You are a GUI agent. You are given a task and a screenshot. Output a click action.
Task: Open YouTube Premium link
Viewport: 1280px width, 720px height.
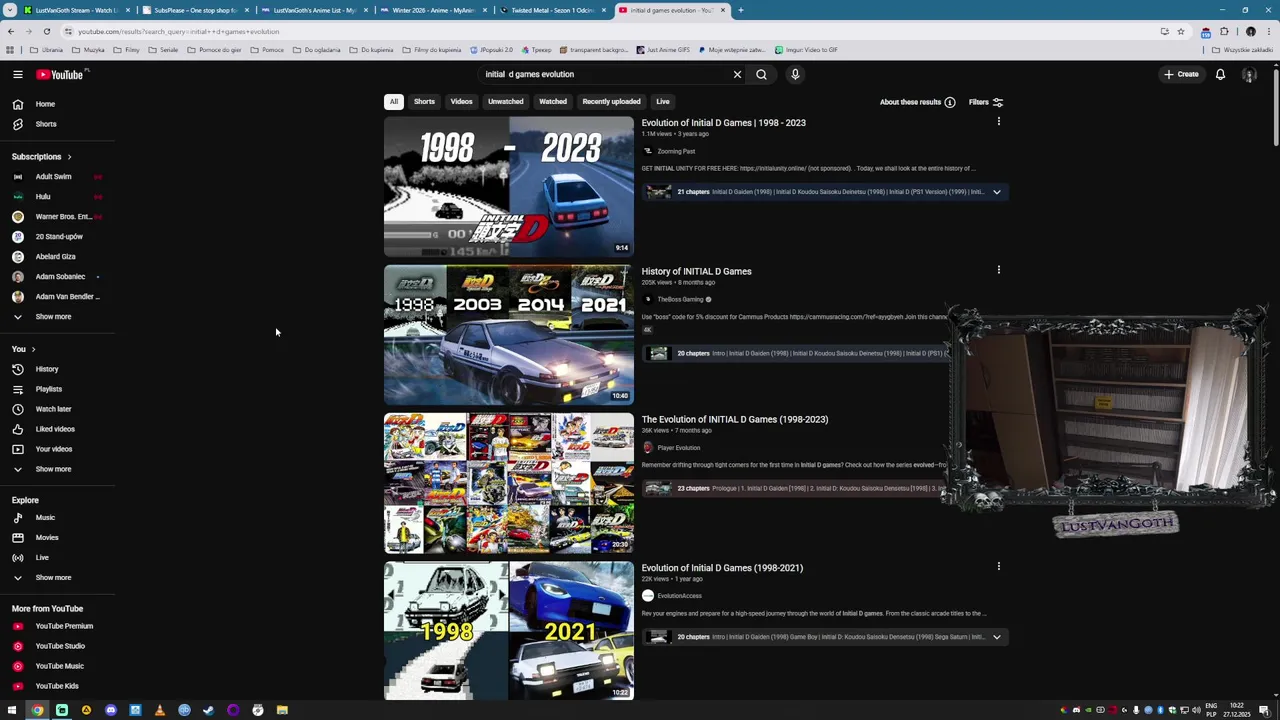64,626
